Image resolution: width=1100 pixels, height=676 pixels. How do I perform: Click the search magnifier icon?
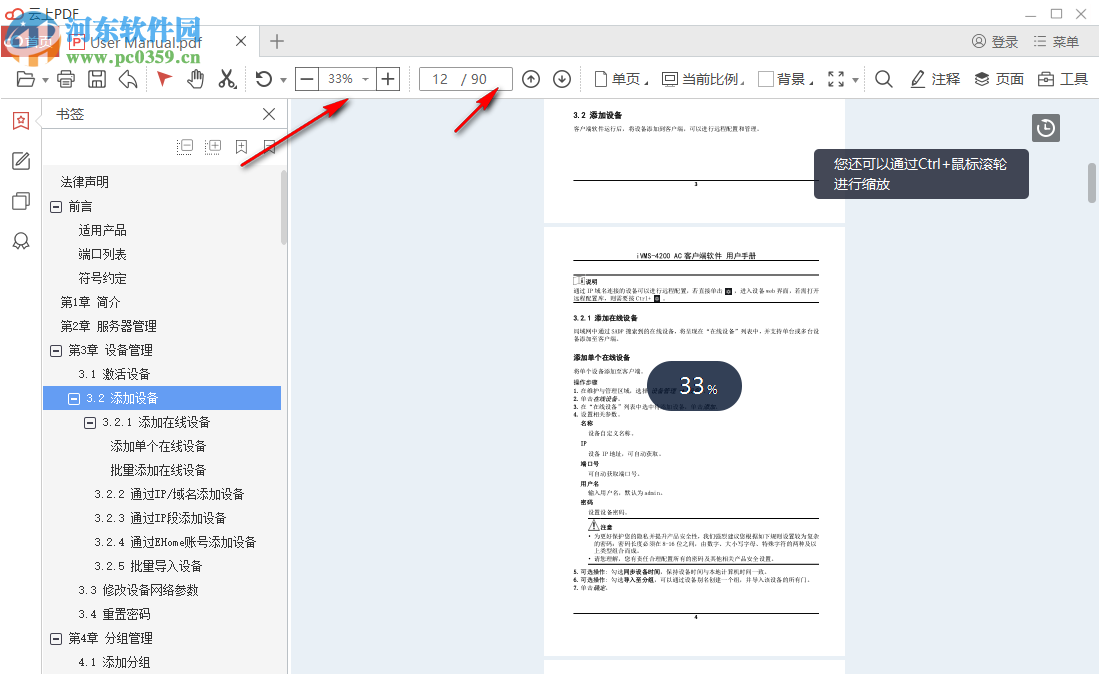(883, 78)
